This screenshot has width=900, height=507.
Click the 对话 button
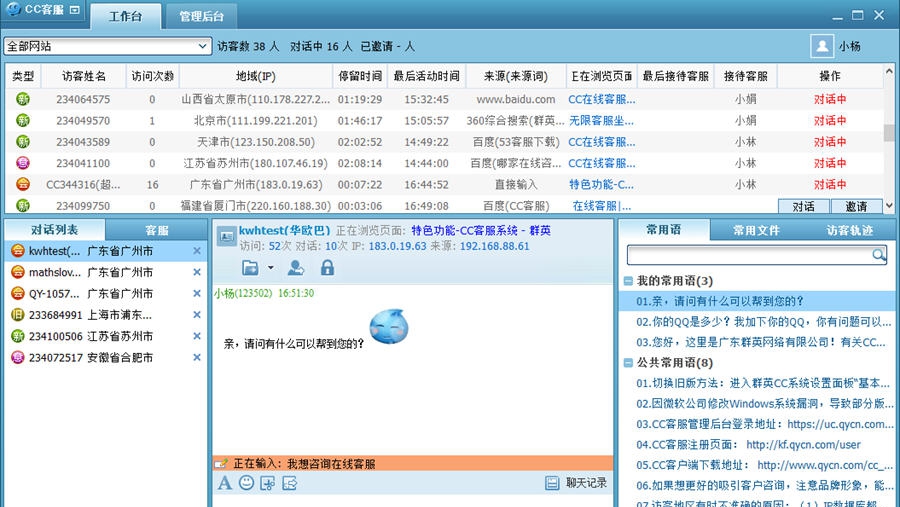(x=804, y=206)
